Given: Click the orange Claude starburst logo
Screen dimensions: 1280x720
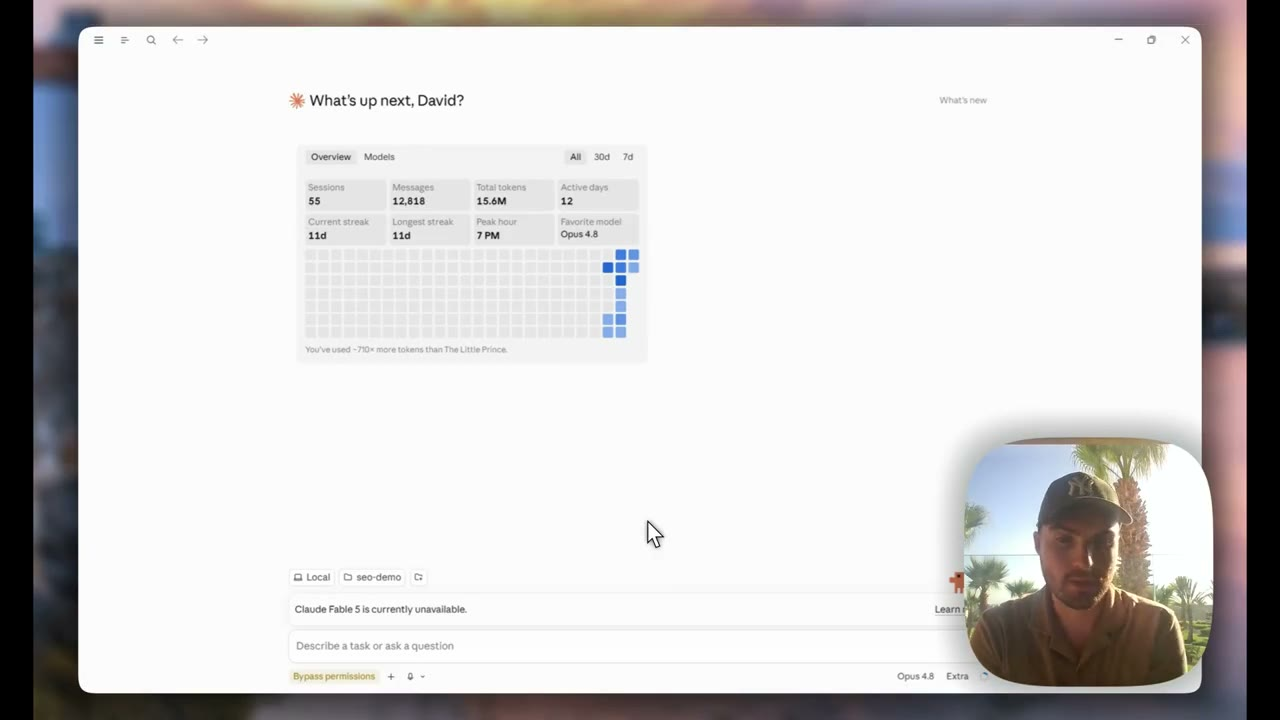Looking at the screenshot, I should (297, 100).
